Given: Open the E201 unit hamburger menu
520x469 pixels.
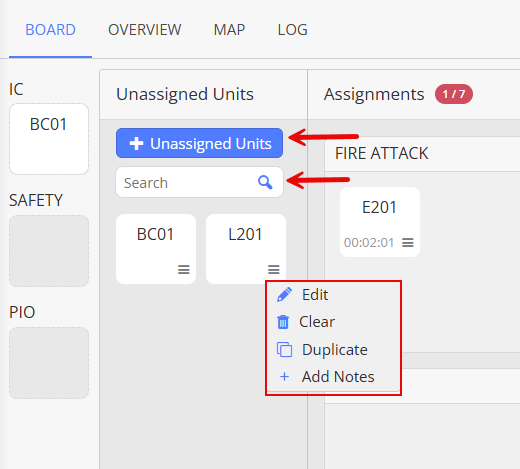Looking at the screenshot, I should click(x=408, y=242).
